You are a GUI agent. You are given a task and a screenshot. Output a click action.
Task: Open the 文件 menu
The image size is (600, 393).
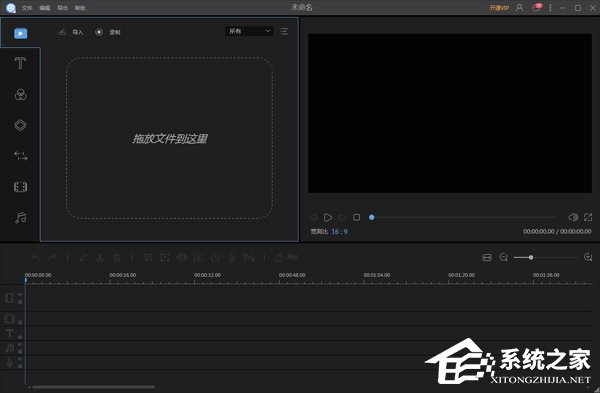point(27,8)
